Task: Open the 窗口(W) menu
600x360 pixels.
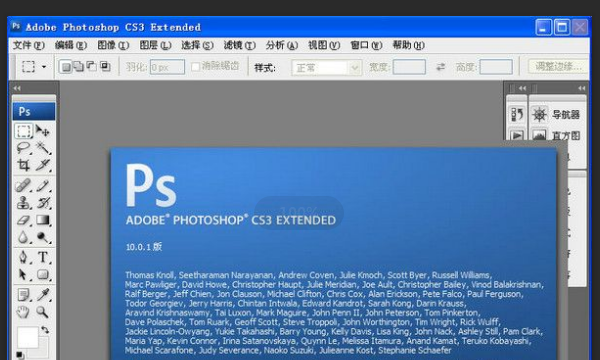Action: tap(366, 45)
